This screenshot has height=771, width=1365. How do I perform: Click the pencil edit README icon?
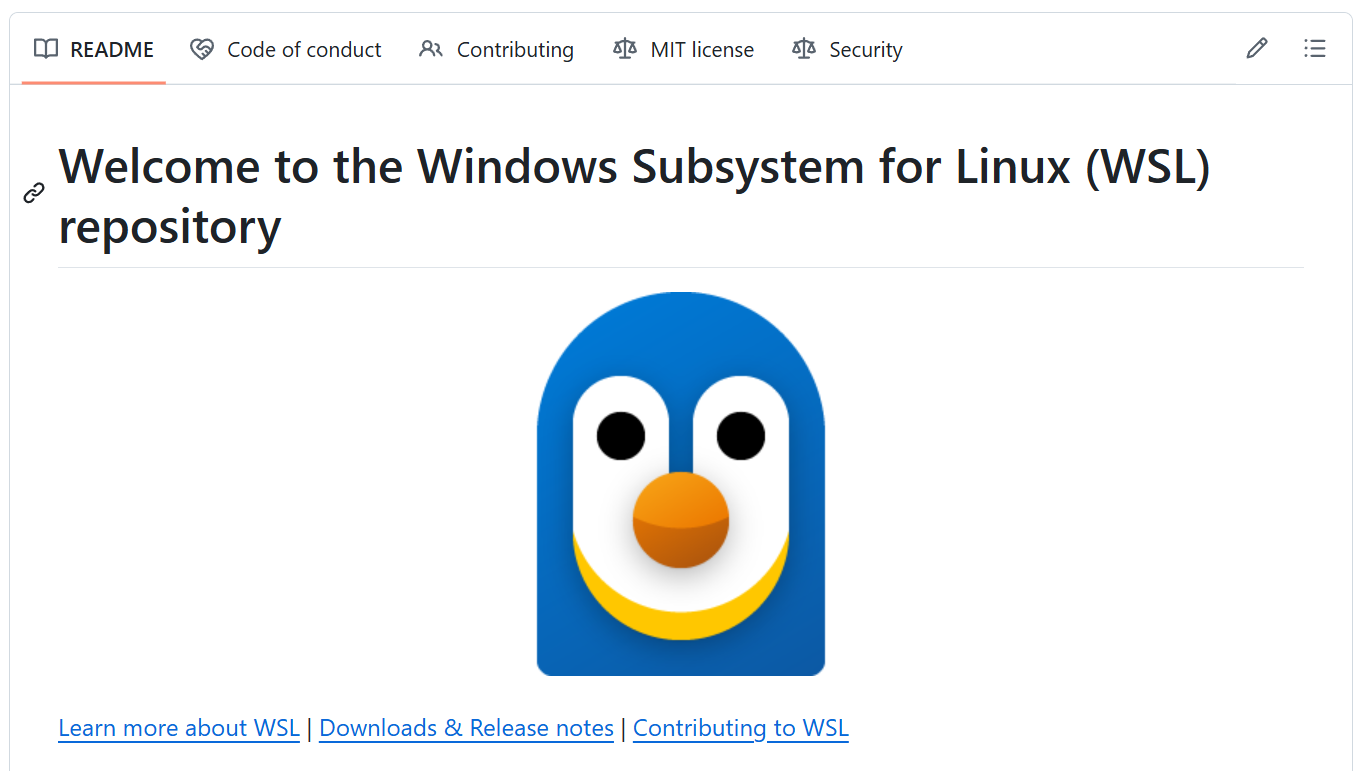tap(1256, 48)
